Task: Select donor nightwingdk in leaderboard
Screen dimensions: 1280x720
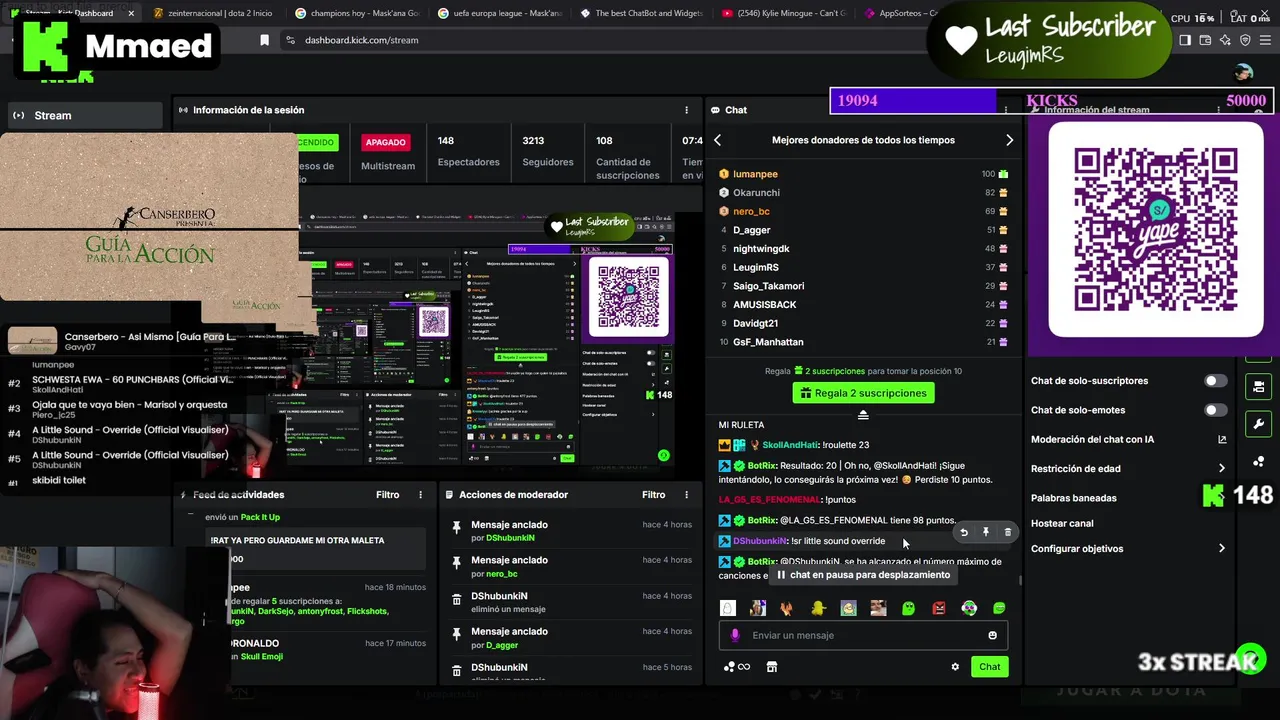Action: click(x=761, y=249)
